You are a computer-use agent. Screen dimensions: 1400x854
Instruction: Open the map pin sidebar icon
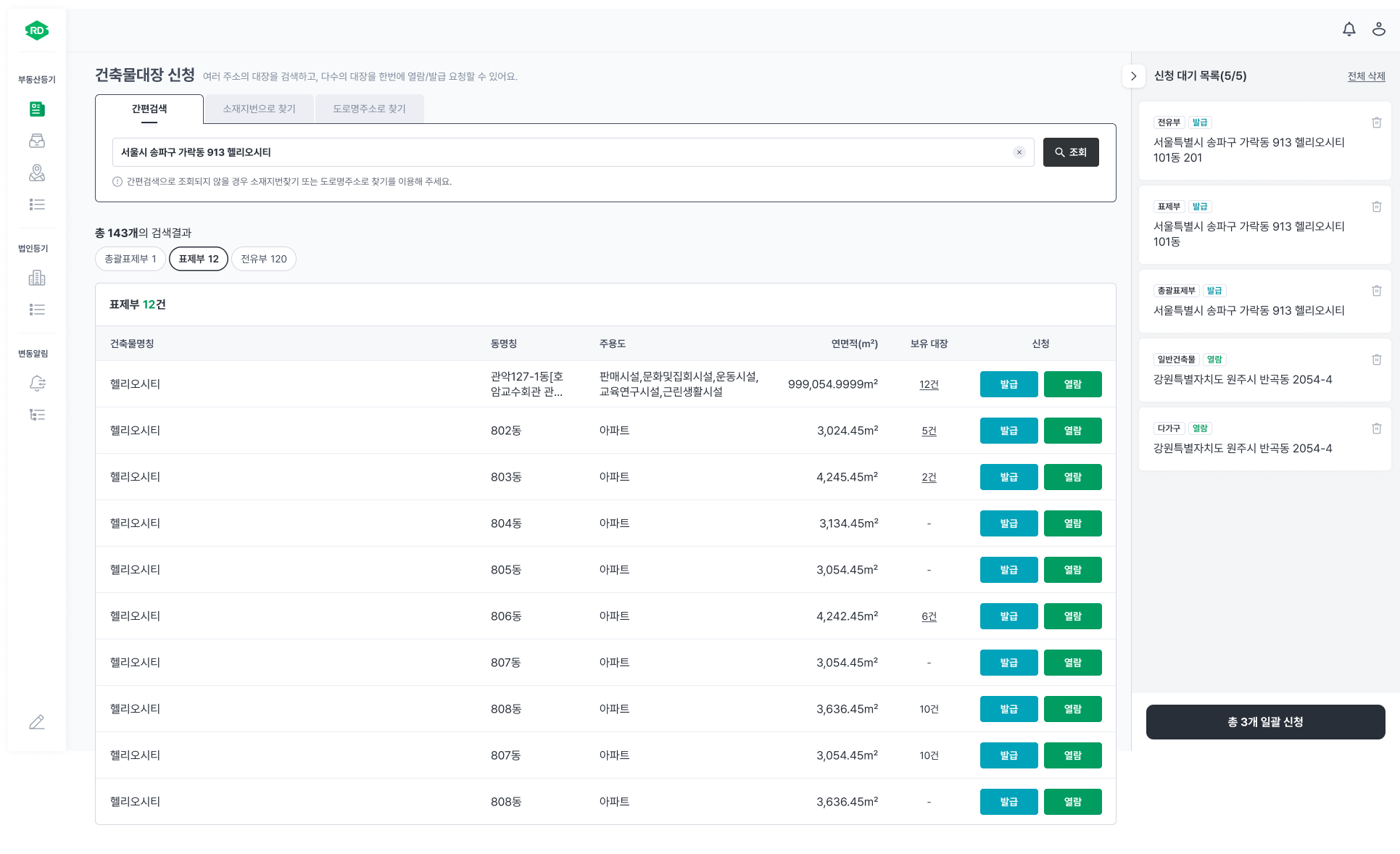(37, 173)
